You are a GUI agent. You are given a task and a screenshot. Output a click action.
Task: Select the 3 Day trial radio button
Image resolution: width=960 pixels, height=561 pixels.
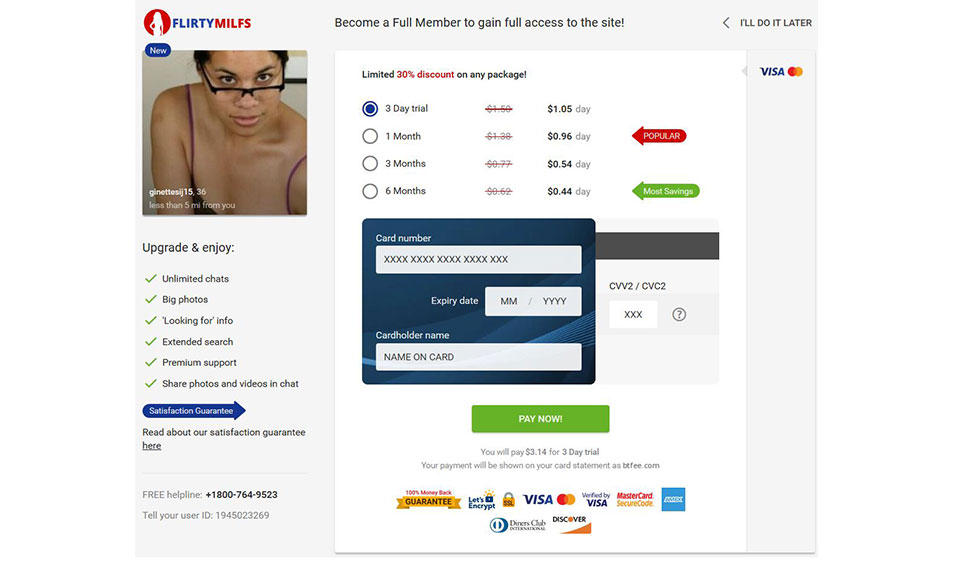pos(370,109)
